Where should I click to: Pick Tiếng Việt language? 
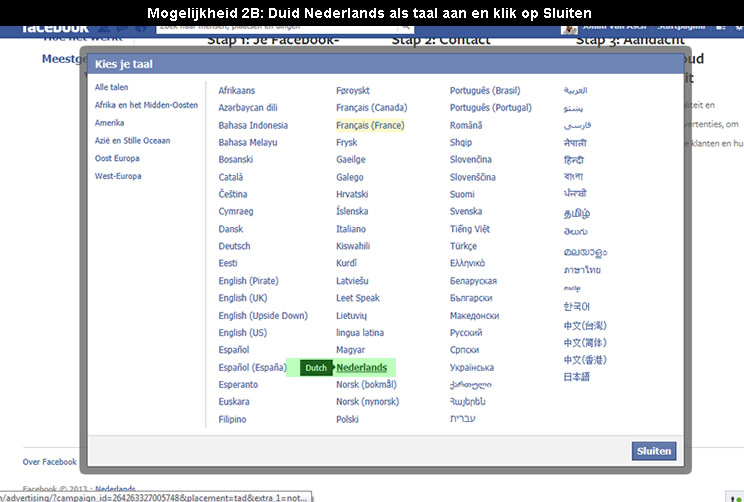coord(470,229)
